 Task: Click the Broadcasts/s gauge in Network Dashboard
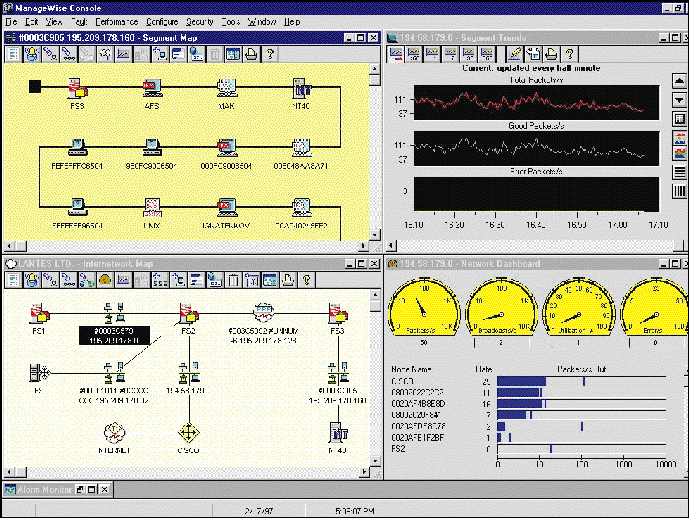pos(501,308)
